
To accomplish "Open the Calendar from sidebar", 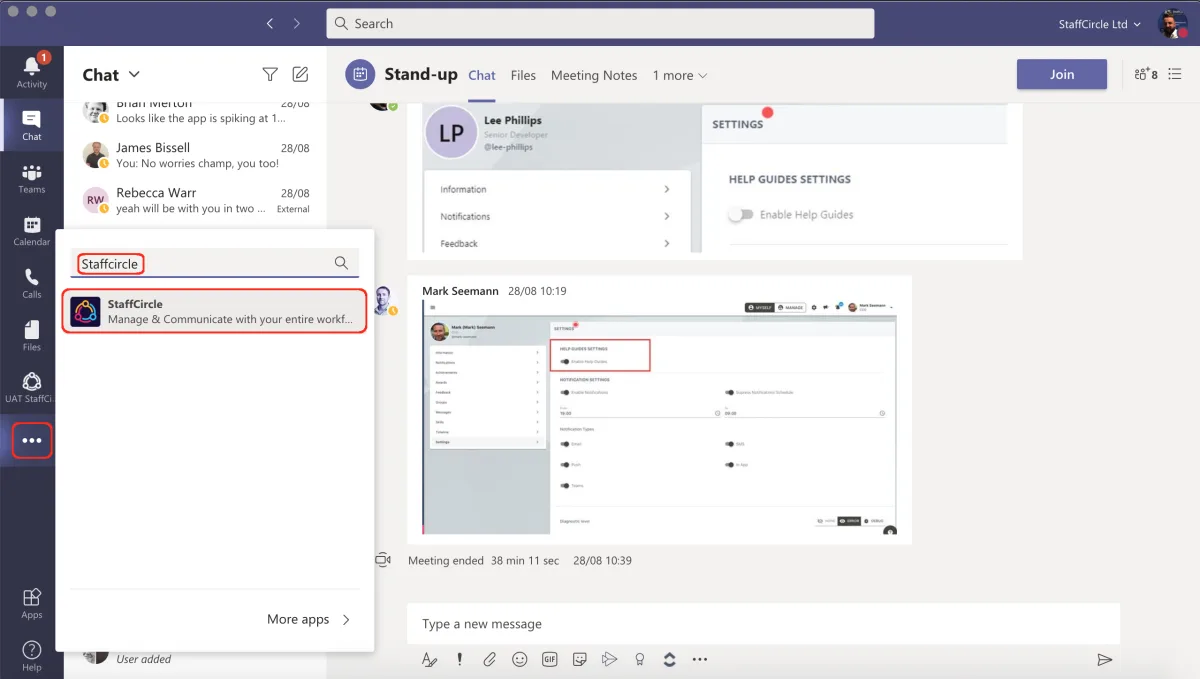I will 32,231.
